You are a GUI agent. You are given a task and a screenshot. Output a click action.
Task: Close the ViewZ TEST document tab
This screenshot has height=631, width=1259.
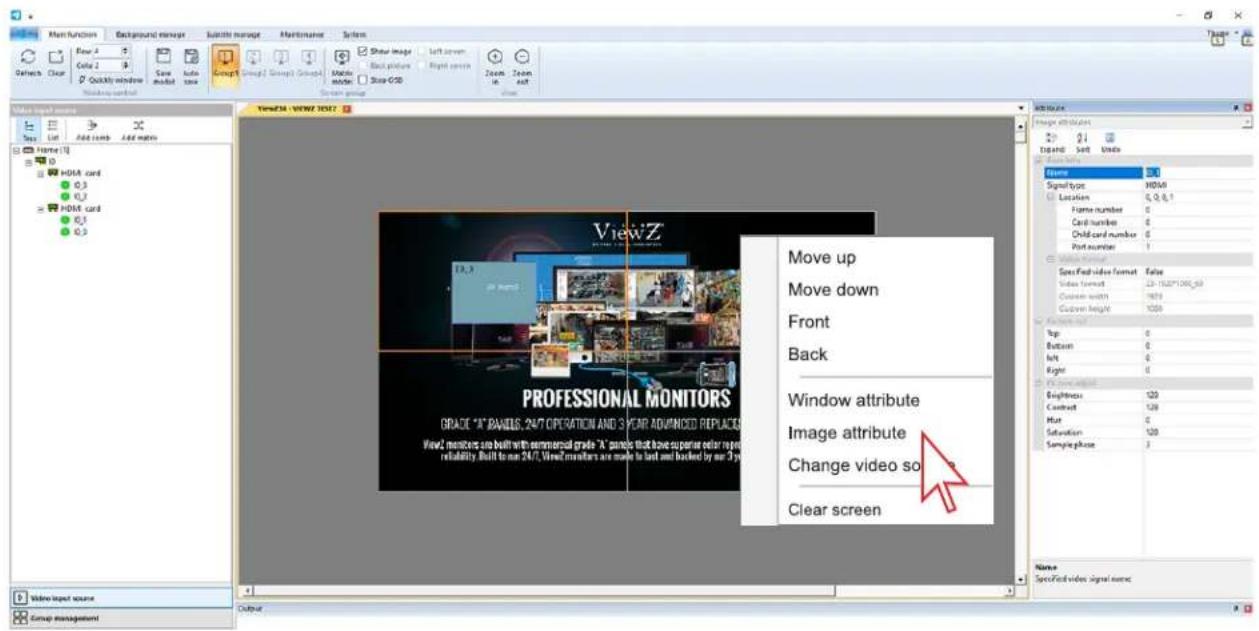[x=347, y=108]
